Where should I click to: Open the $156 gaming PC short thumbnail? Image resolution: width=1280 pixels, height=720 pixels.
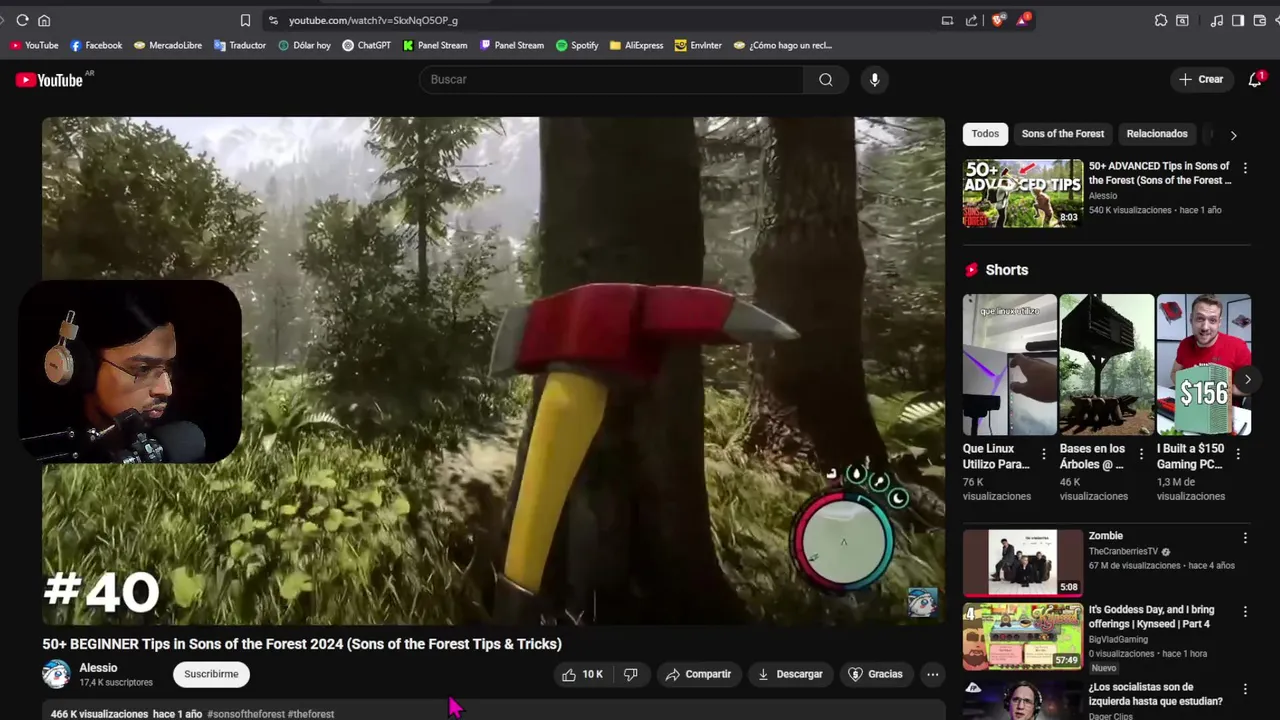(1203, 364)
